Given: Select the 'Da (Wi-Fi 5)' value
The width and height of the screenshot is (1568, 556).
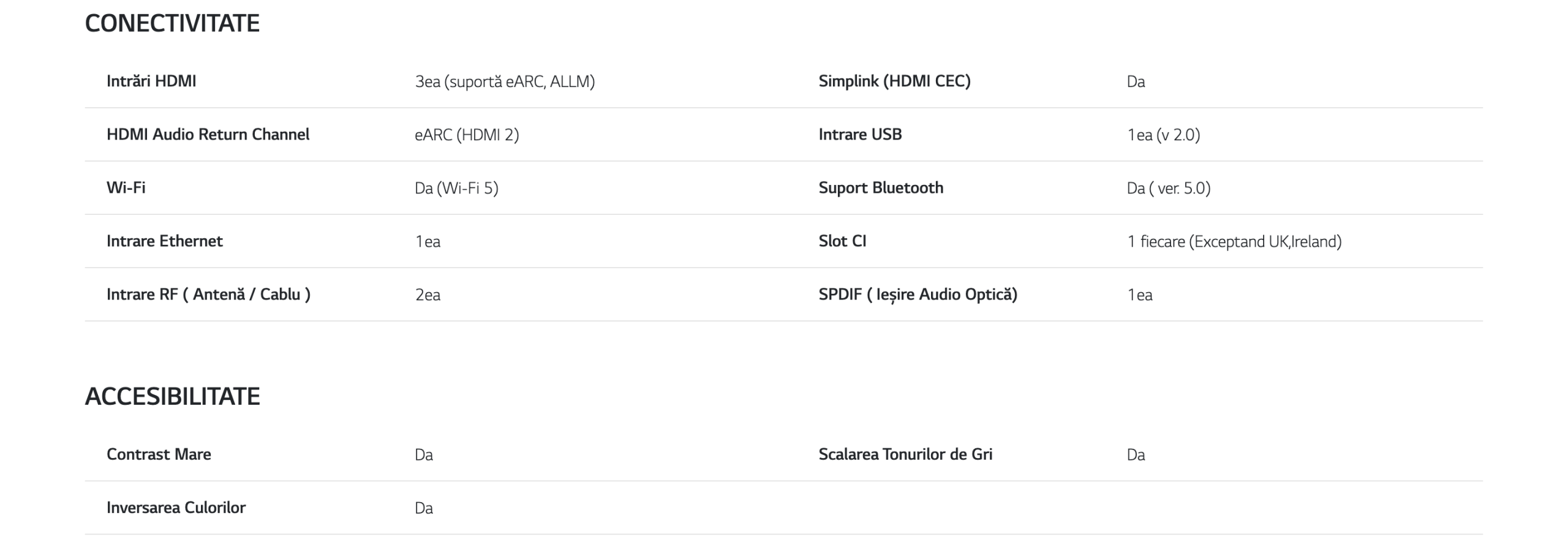Looking at the screenshot, I should coord(456,188).
